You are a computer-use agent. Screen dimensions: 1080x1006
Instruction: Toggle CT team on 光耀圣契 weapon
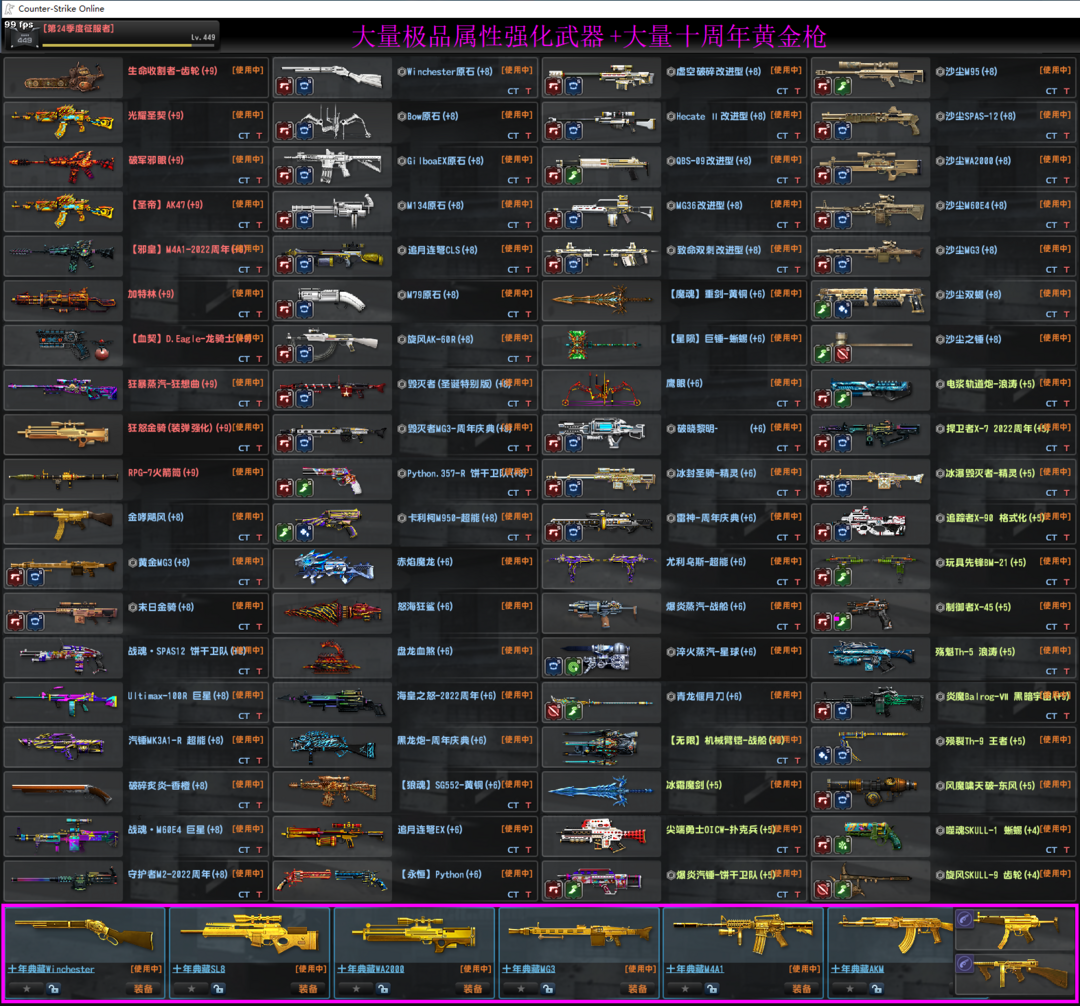pyautogui.click(x=244, y=136)
